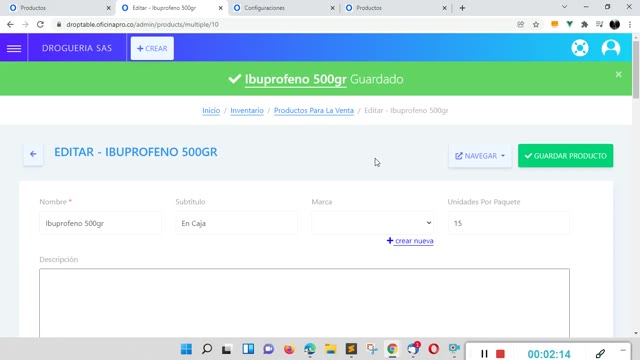640x360 pixels.
Task: Click the Guardar Producto button
Action: [x=565, y=156]
